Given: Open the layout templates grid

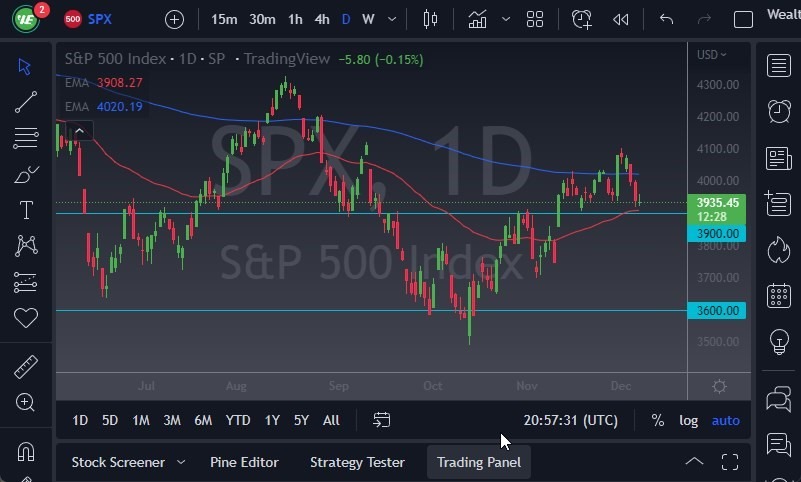Looking at the screenshot, I should (x=535, y=19).
